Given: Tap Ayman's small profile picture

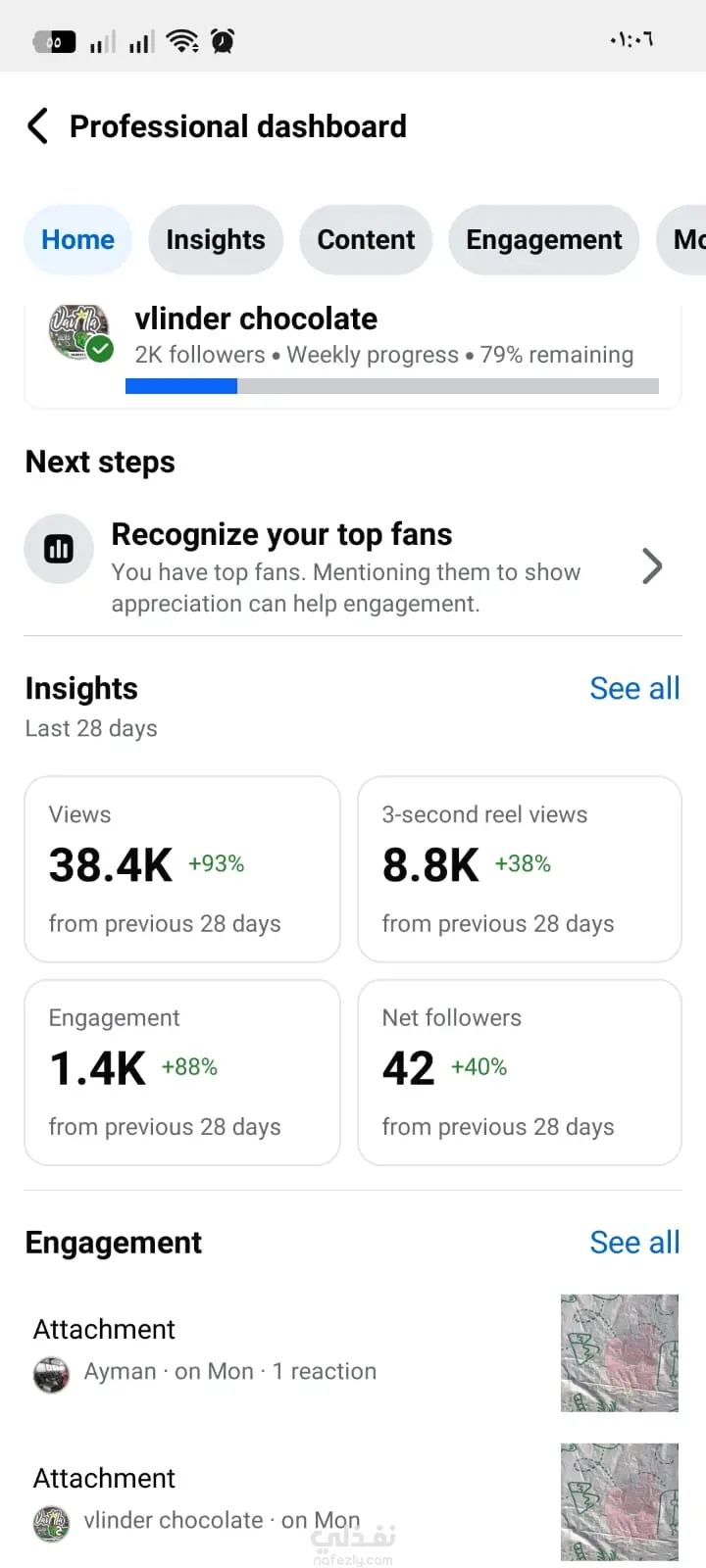Looking at the screenshot, I should point(52,1374).
